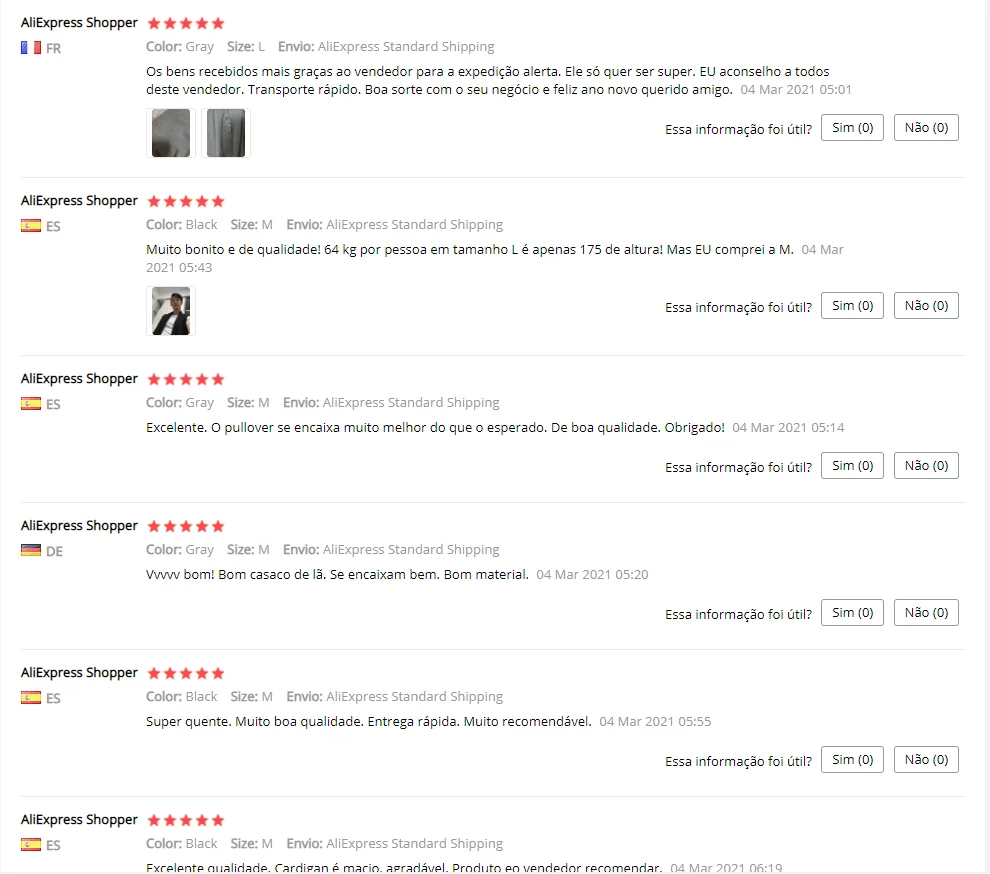
Task: Click the Spanish flag on the Super quente review
Action: [x=31, y=698]
